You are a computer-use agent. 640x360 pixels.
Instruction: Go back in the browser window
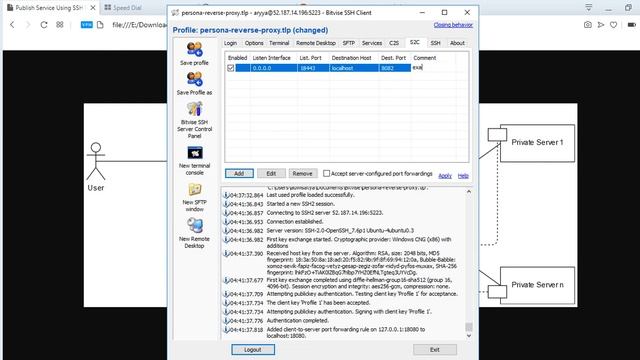(x=12, y=25)
